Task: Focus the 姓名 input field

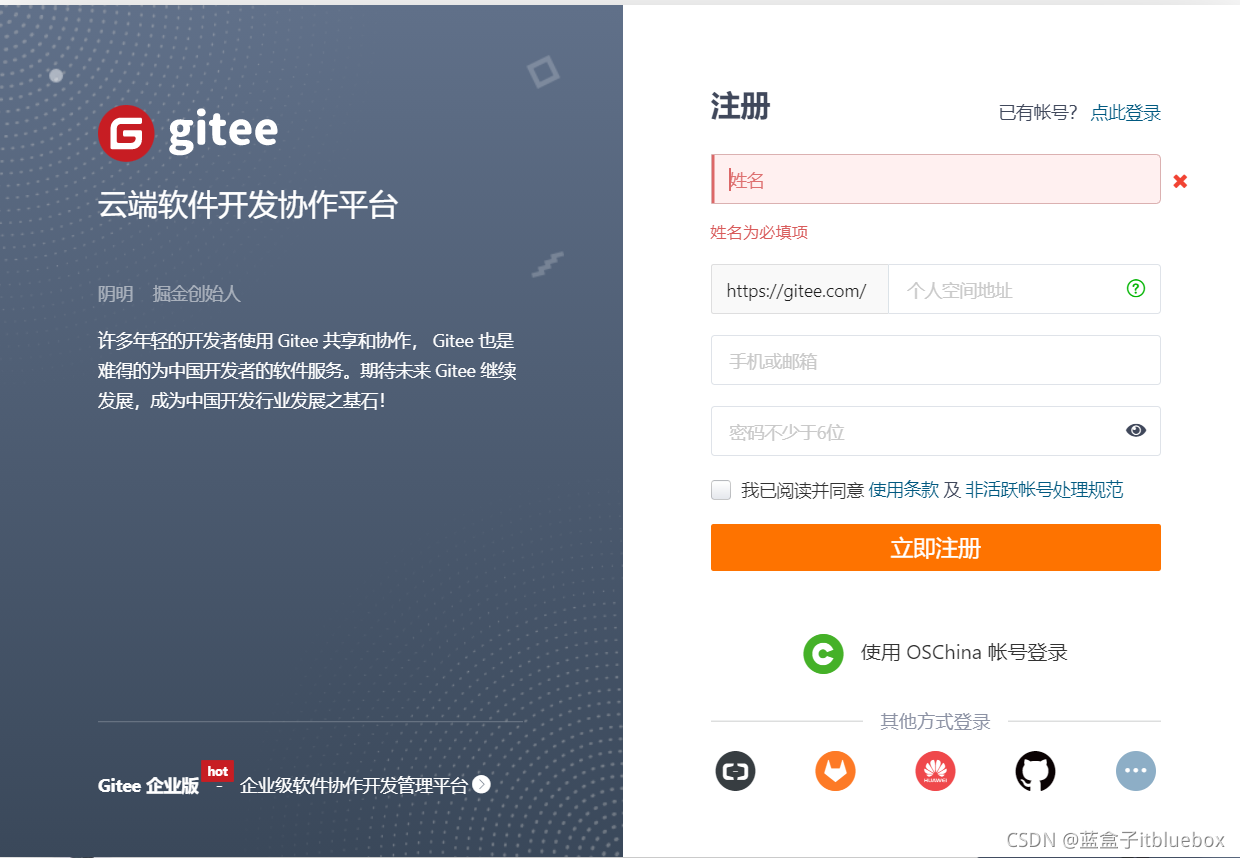Action: coord(936,179)
